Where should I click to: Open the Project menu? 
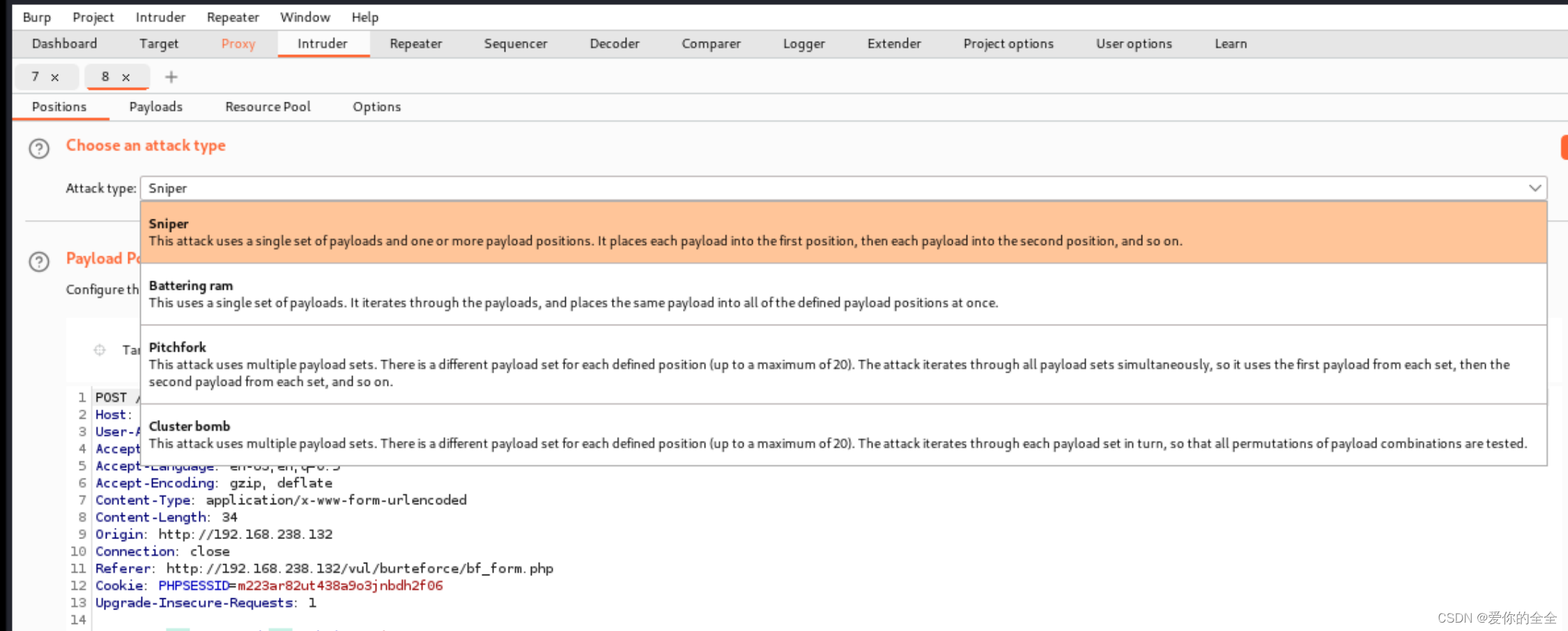click(93, 17)
